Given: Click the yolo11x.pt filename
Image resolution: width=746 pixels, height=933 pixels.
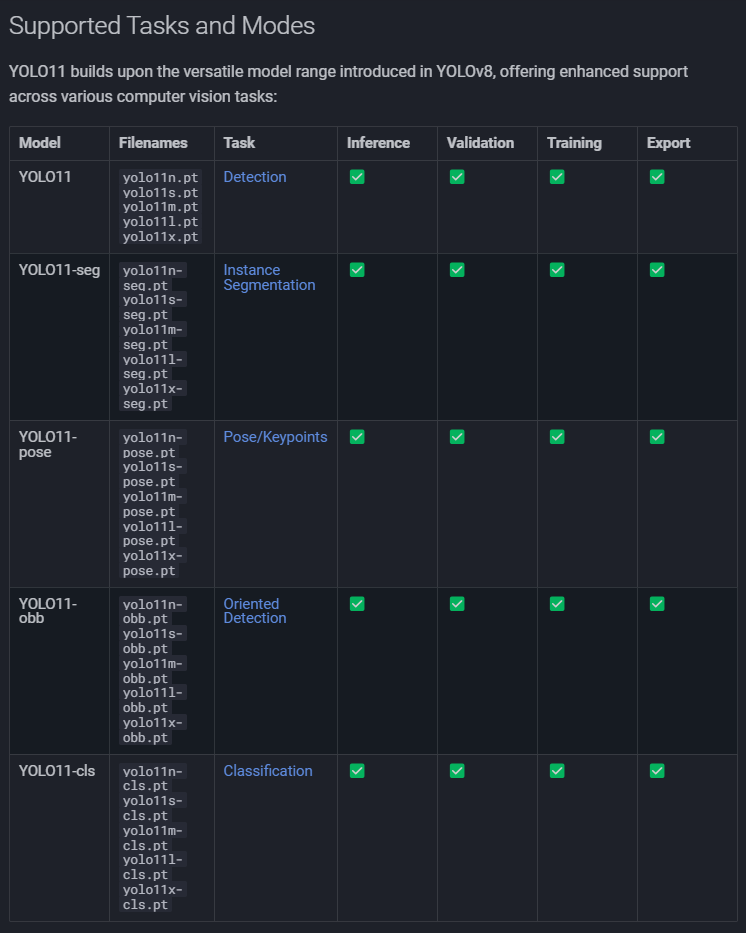Looking at the screenshot, I should coord(160,237).
